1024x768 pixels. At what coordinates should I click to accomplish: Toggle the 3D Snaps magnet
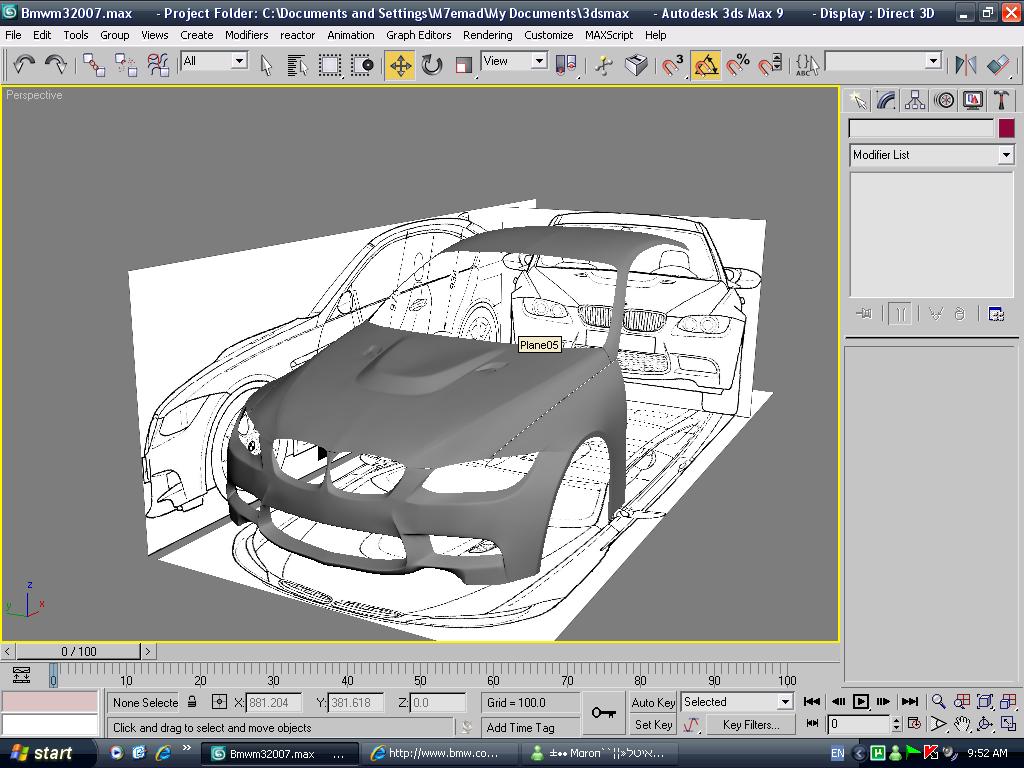(x=673, y=65)
